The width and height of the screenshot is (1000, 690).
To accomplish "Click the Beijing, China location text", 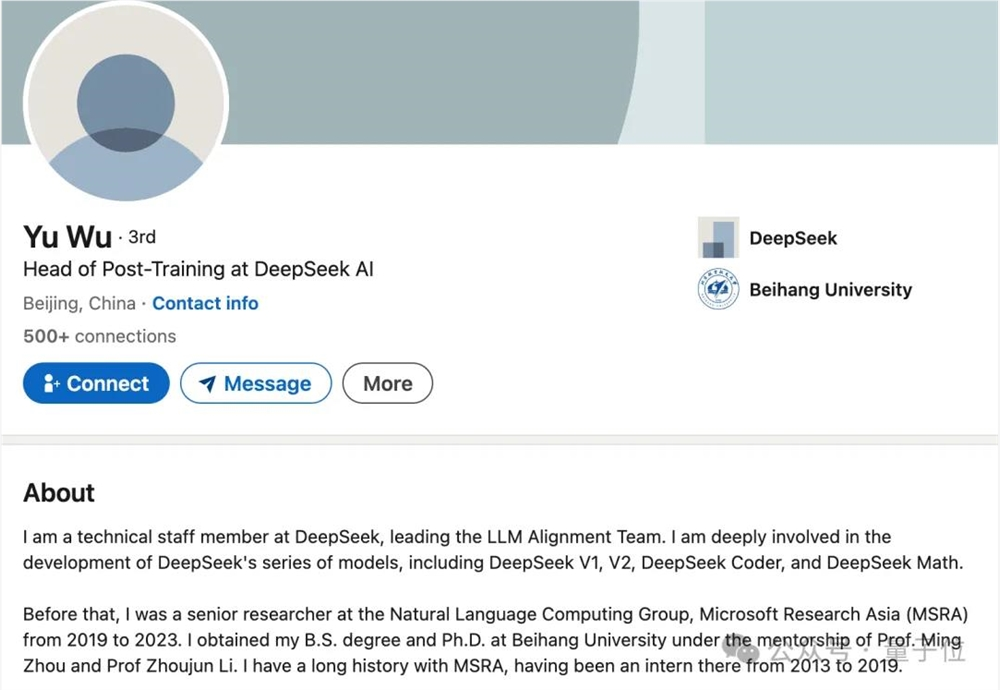I will 79,303.
